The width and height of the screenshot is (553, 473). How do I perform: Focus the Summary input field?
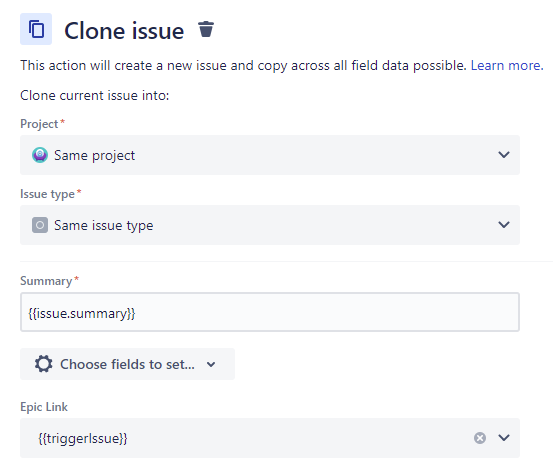pyautogui.click(x=270, y=312)
